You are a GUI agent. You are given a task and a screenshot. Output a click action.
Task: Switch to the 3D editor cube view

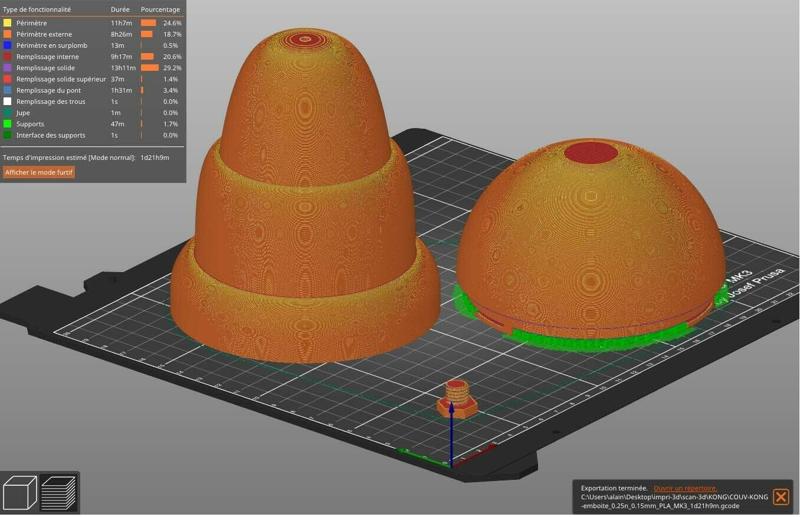click(x=20, y=492)
